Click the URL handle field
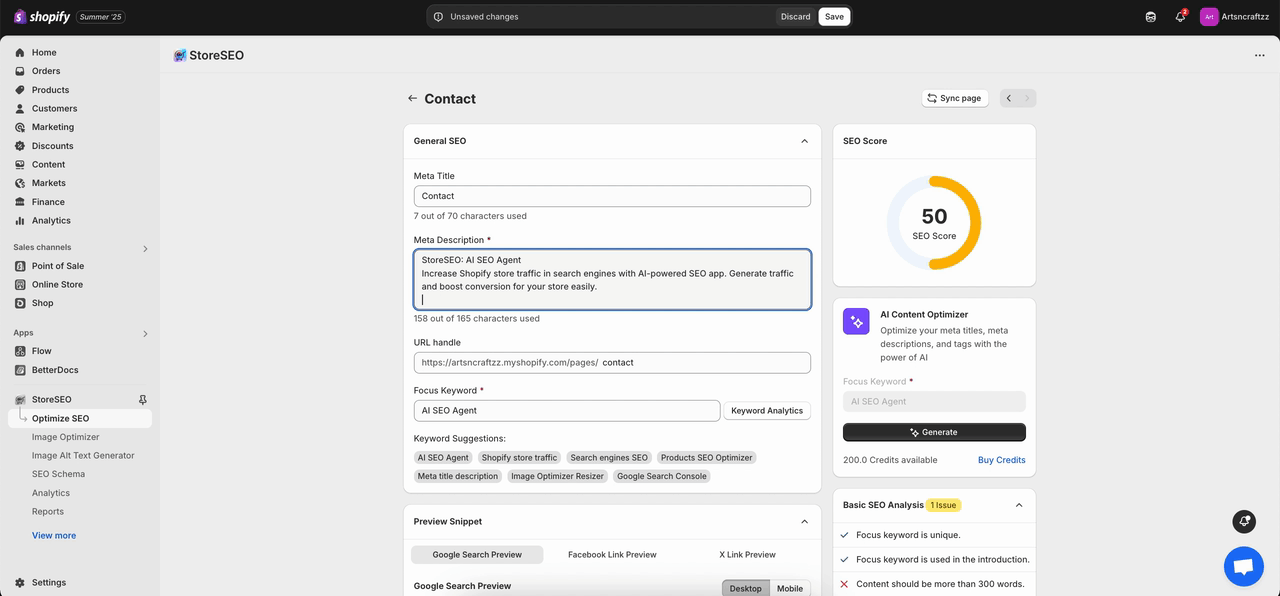The image size is (1280, 596). point(612,362)
